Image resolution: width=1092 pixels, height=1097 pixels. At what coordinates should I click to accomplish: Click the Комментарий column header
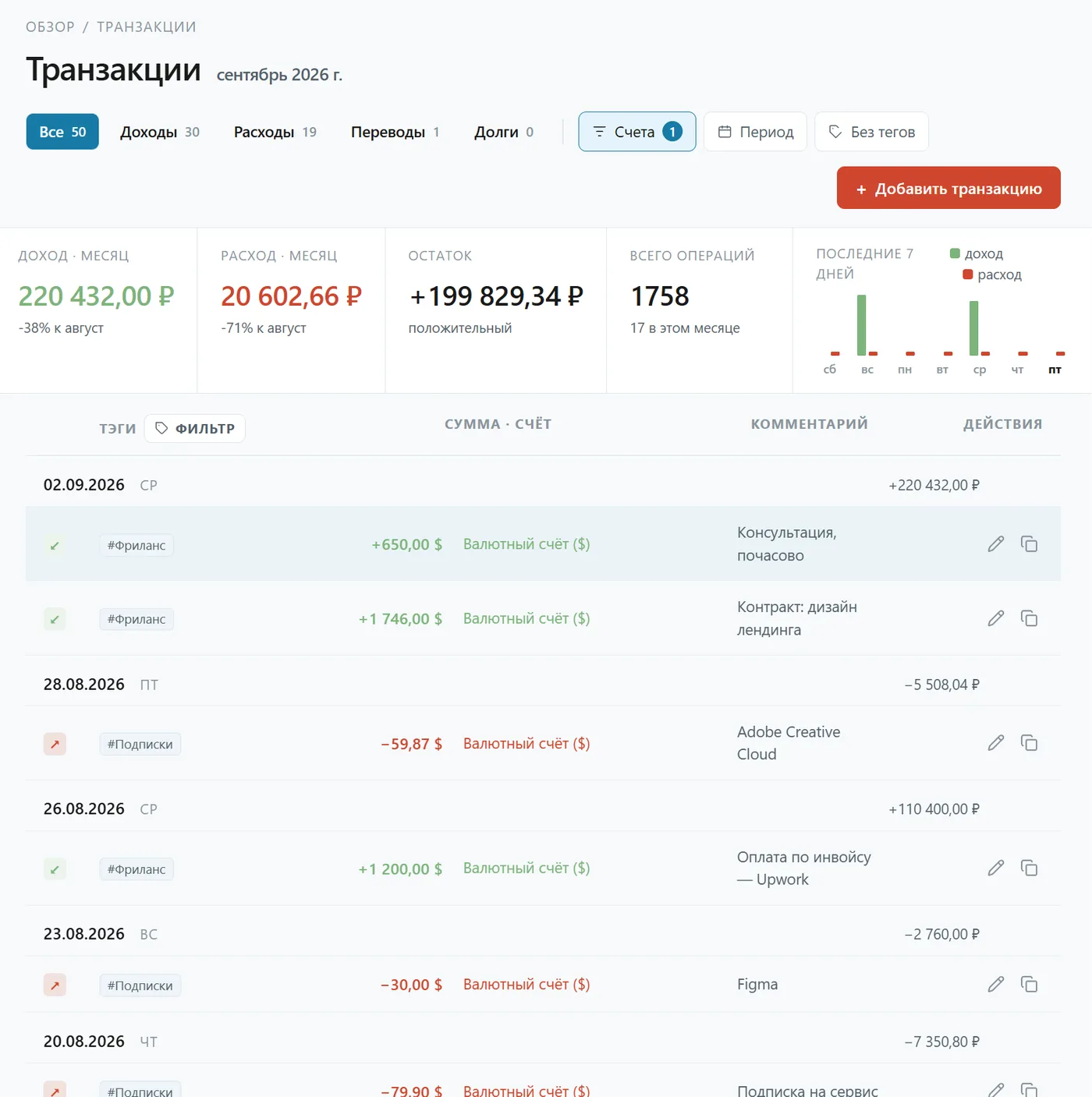(x=810, y=424)
